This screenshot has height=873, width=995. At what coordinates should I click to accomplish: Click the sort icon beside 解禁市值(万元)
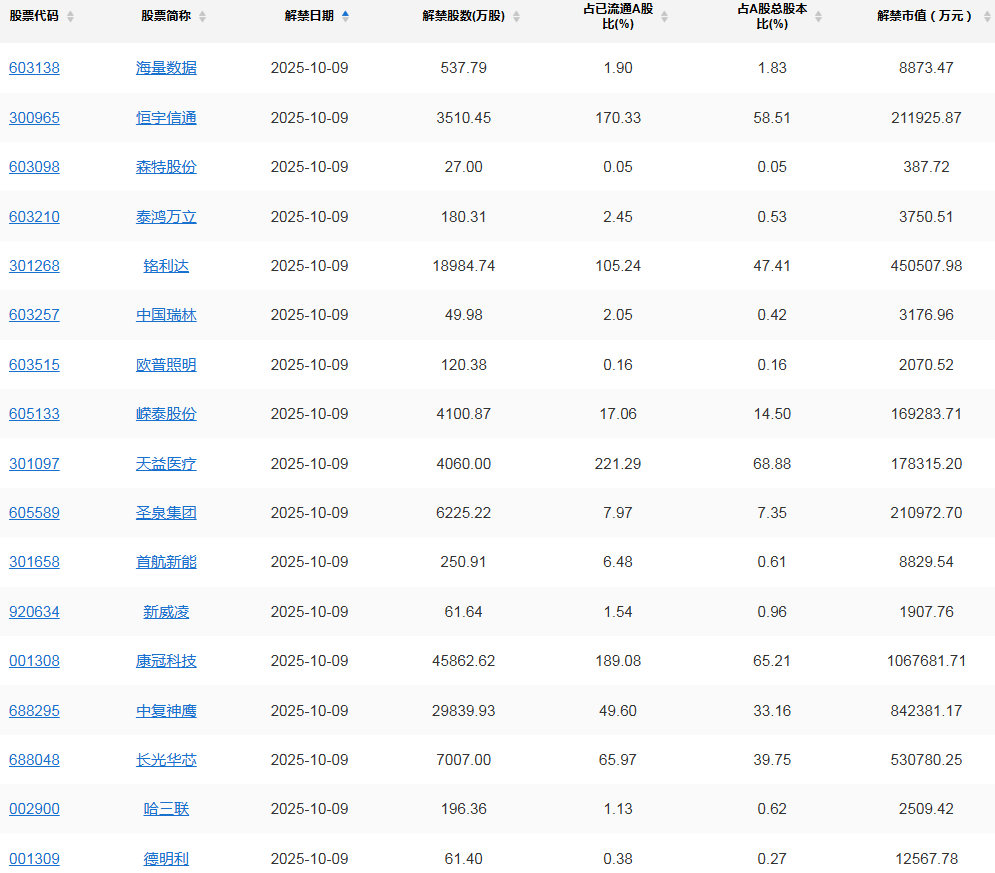point(983,17)
